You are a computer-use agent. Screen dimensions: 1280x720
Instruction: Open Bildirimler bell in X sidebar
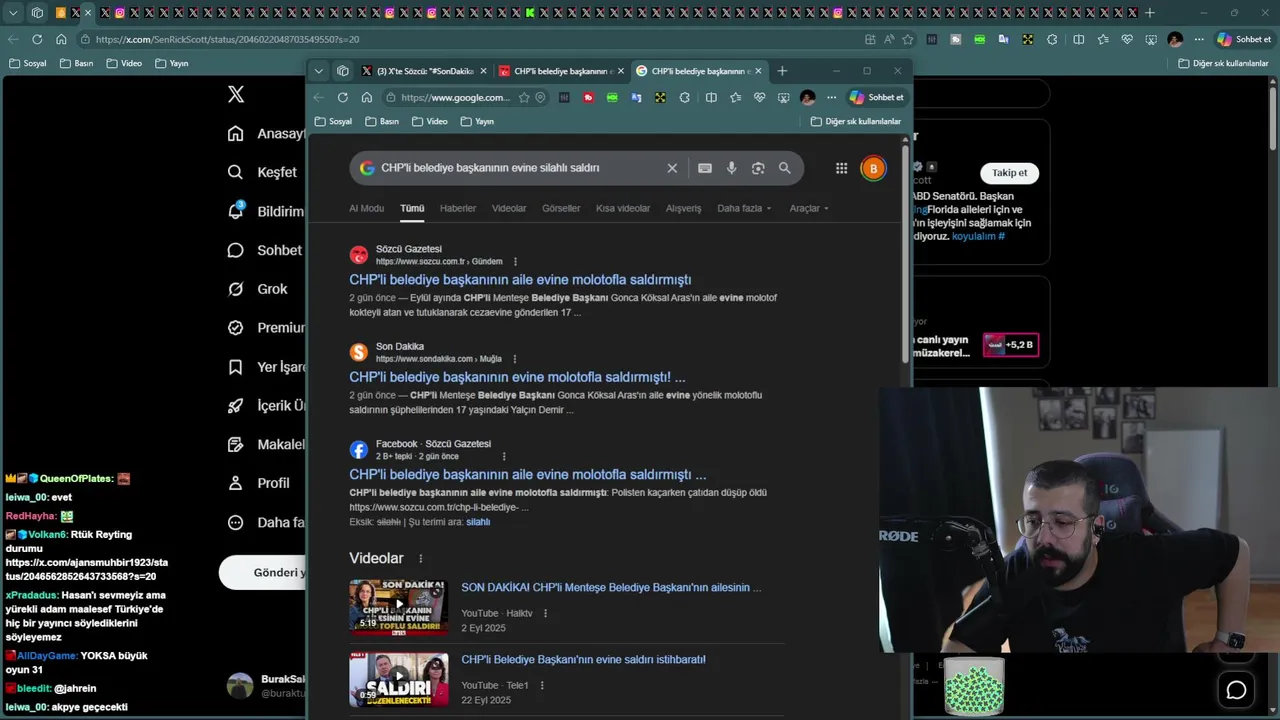coord(265,211)
